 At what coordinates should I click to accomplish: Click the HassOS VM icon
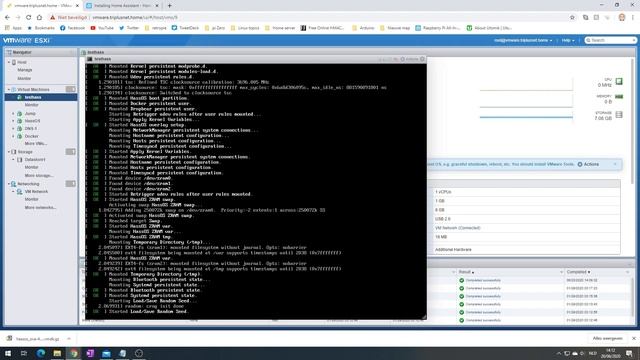coord(19,121)
